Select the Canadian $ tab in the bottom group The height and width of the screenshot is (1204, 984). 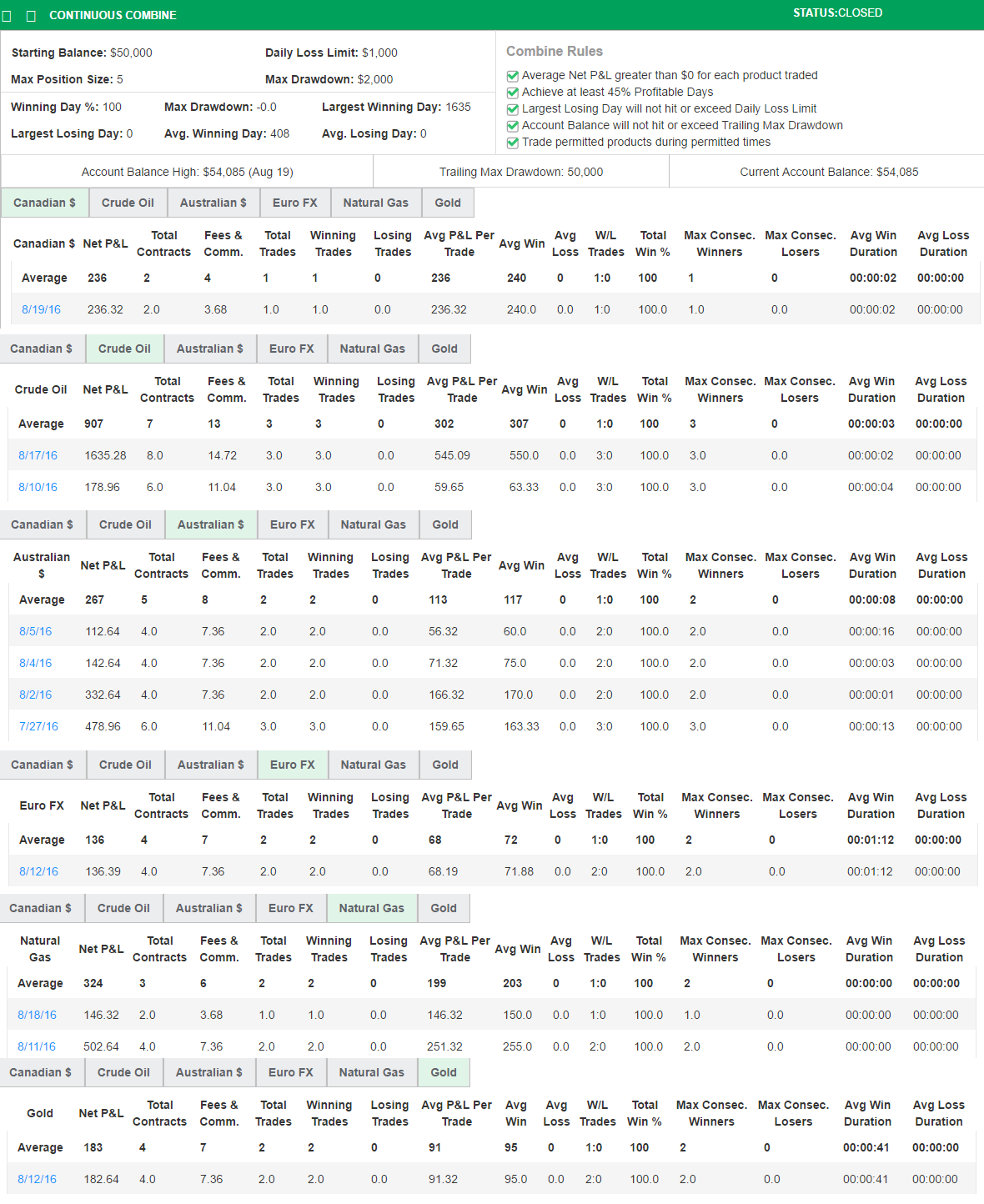[x=42, y=1072]
